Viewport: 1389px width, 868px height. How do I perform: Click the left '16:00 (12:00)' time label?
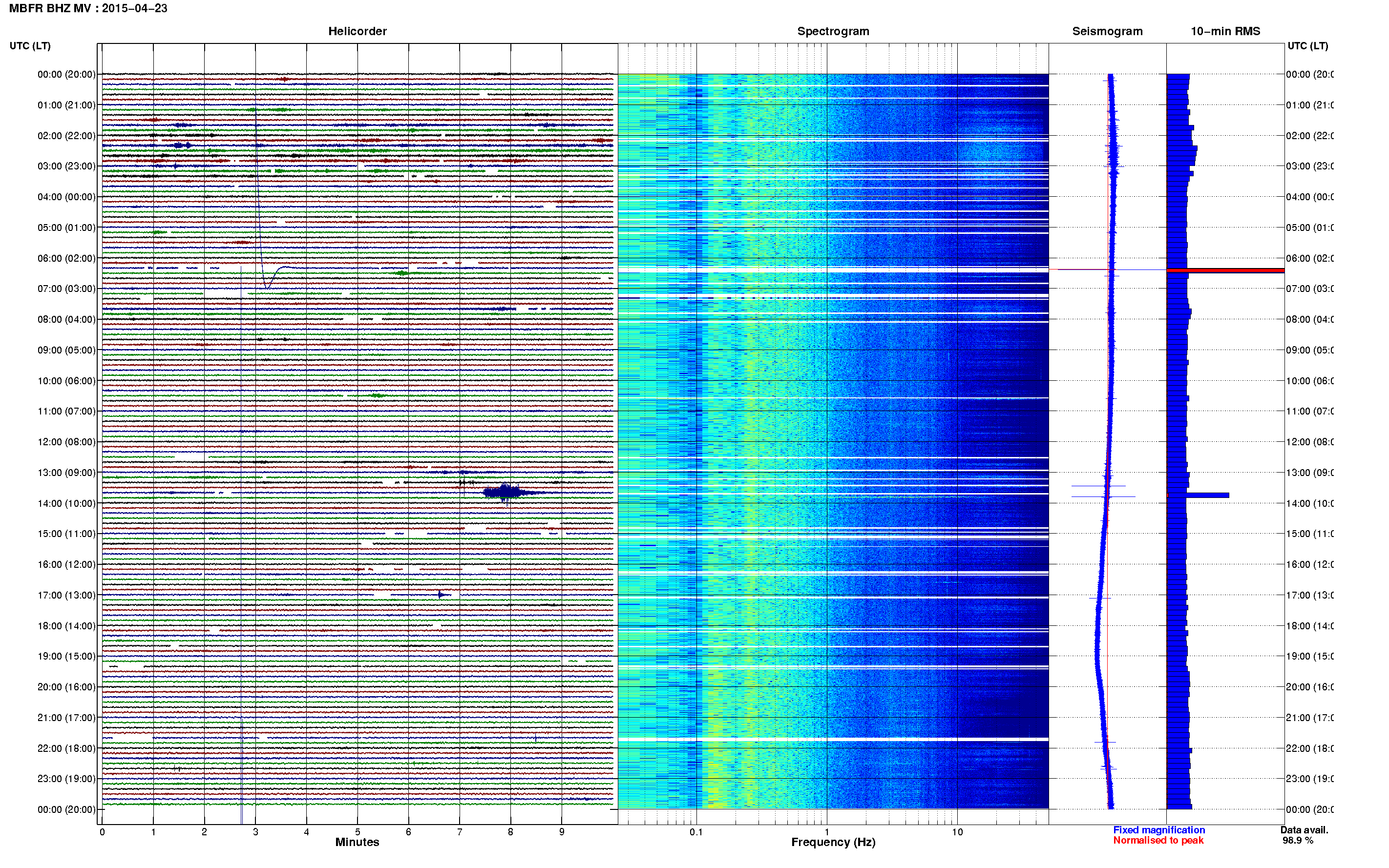[66, 564]
